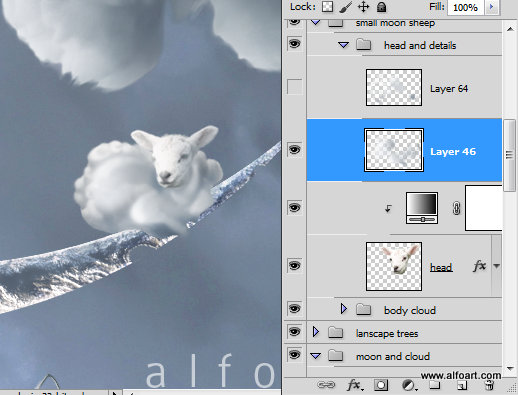Image resolution: width=518 pixels, height=395 pixels.
Task: Select the head layer name
Action: point(441,267)
